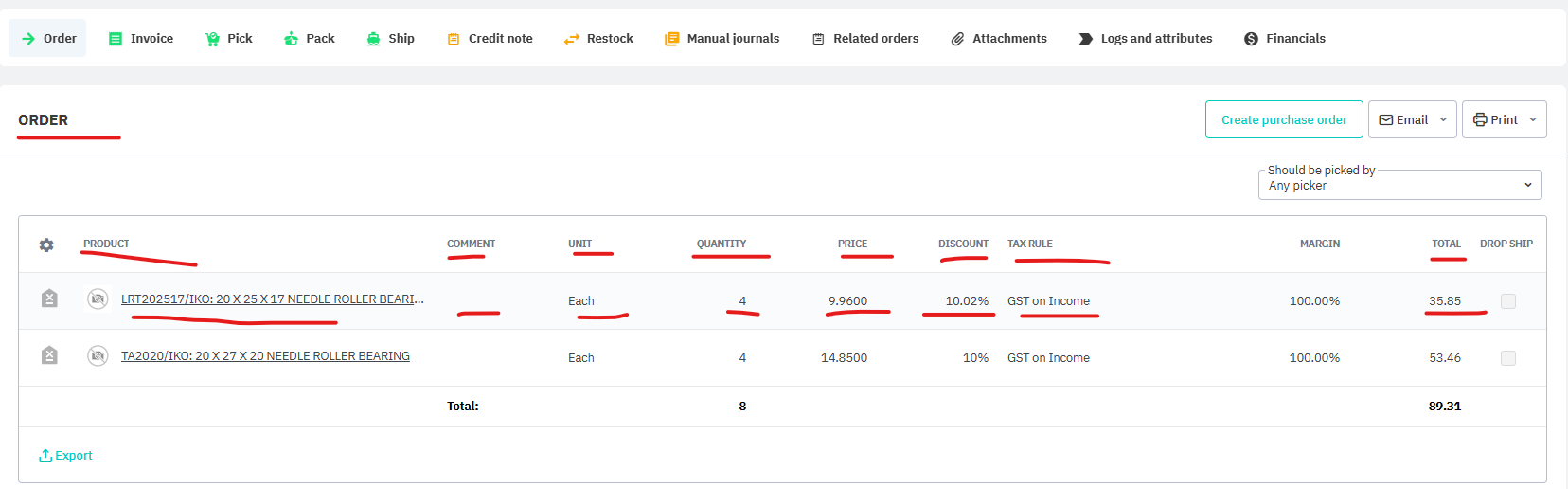This screenshot has height=489, width=1568.
Task: Open the Restock tab
Action: pos(598,39)
